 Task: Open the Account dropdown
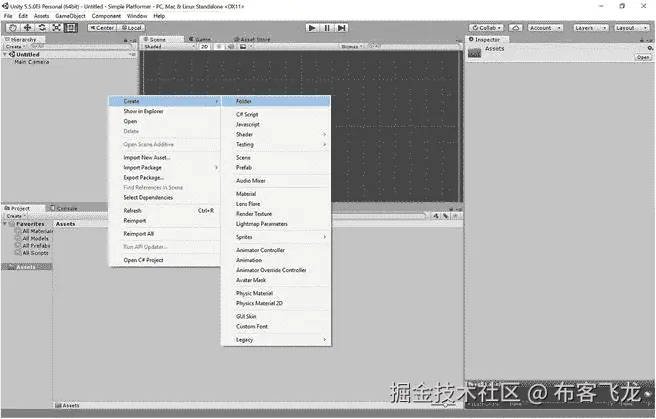pyautogui.click(x=545, y=28)
